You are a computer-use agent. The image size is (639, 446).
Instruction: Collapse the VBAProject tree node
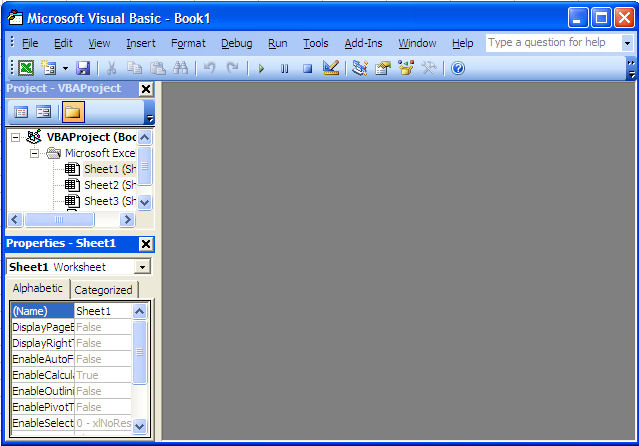(16, 137)
